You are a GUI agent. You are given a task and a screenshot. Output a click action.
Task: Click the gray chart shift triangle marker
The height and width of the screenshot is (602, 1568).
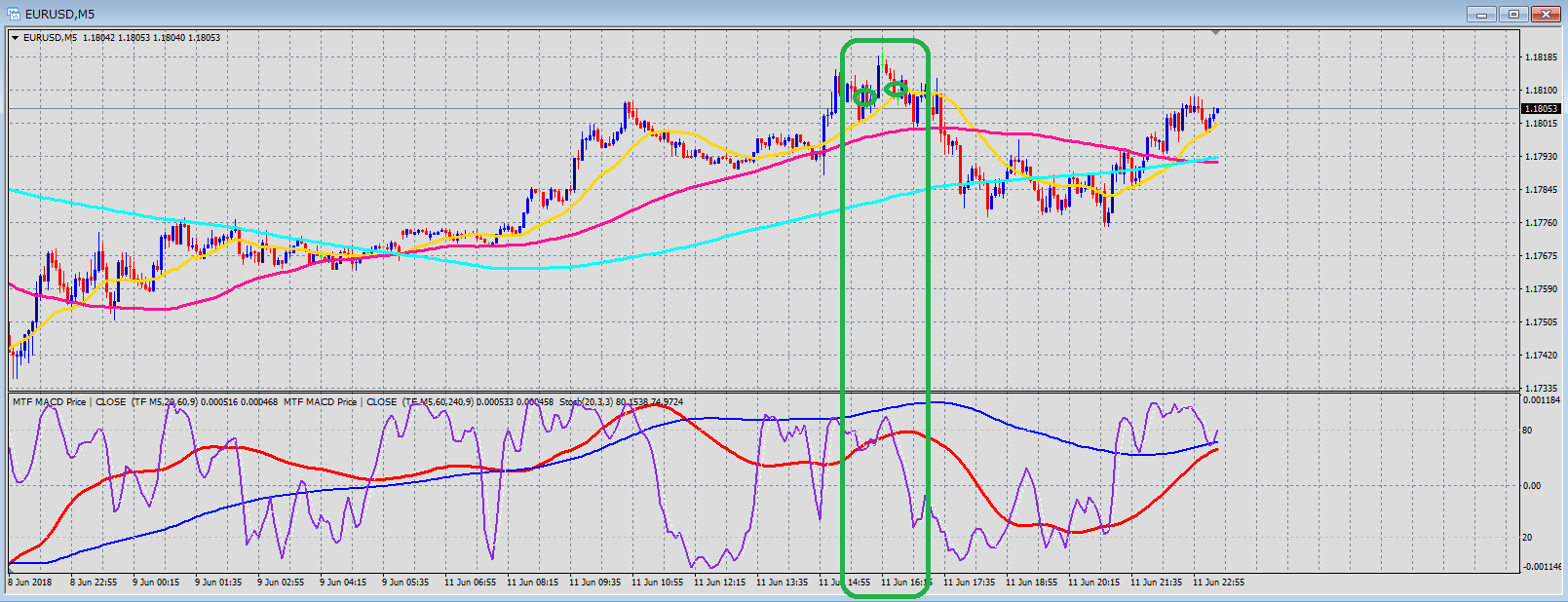(x=1215, y=33)
